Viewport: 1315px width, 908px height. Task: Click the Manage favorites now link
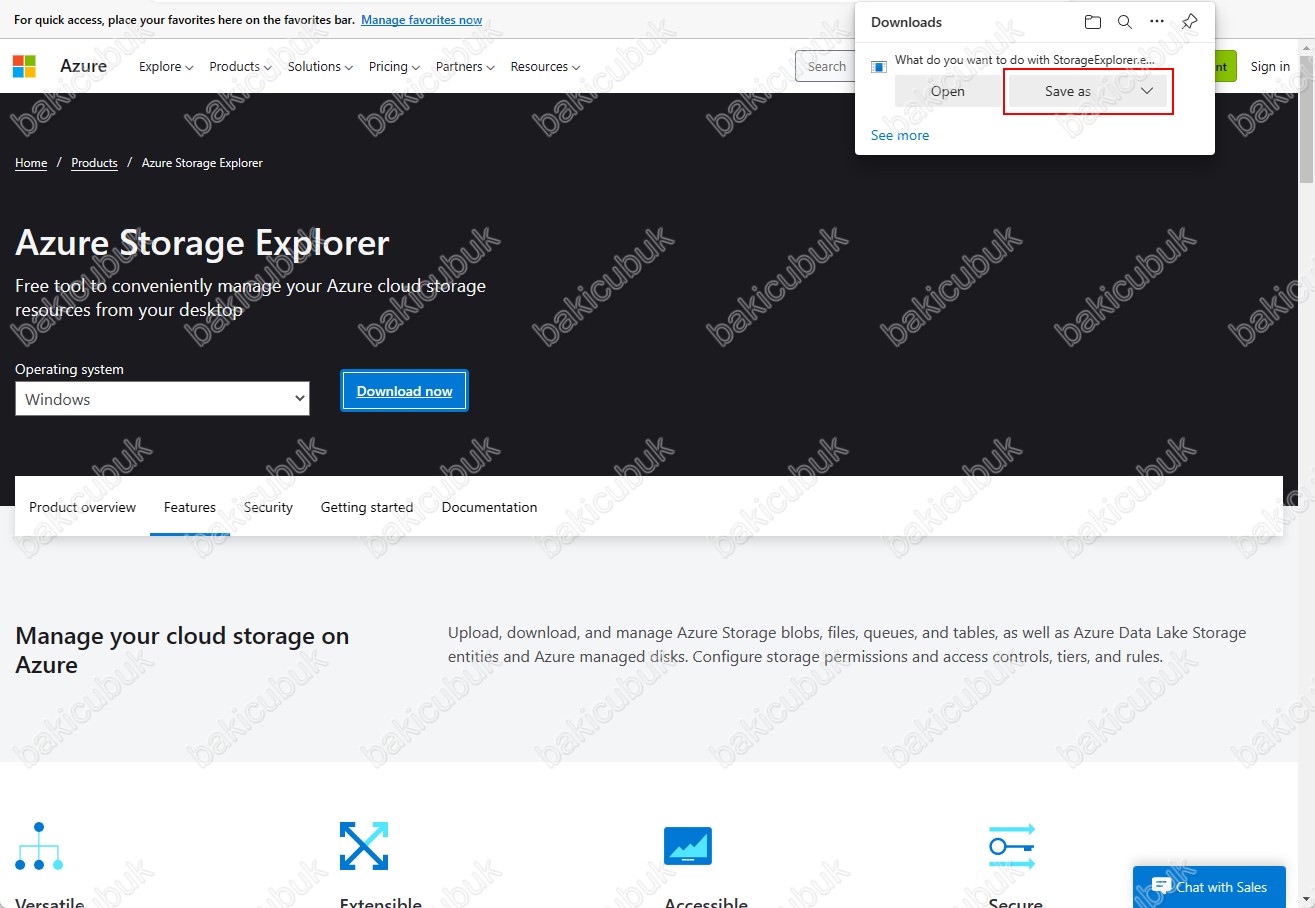(x=421, y=19)
